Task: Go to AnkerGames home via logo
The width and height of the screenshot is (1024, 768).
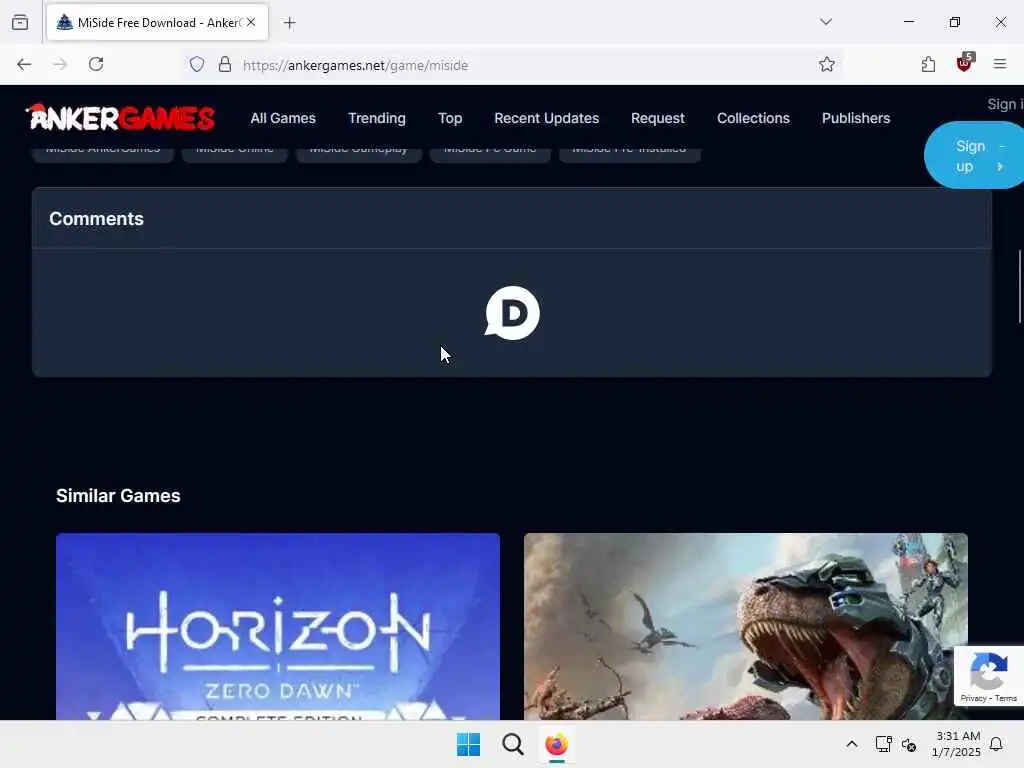Action: (120, 118)
